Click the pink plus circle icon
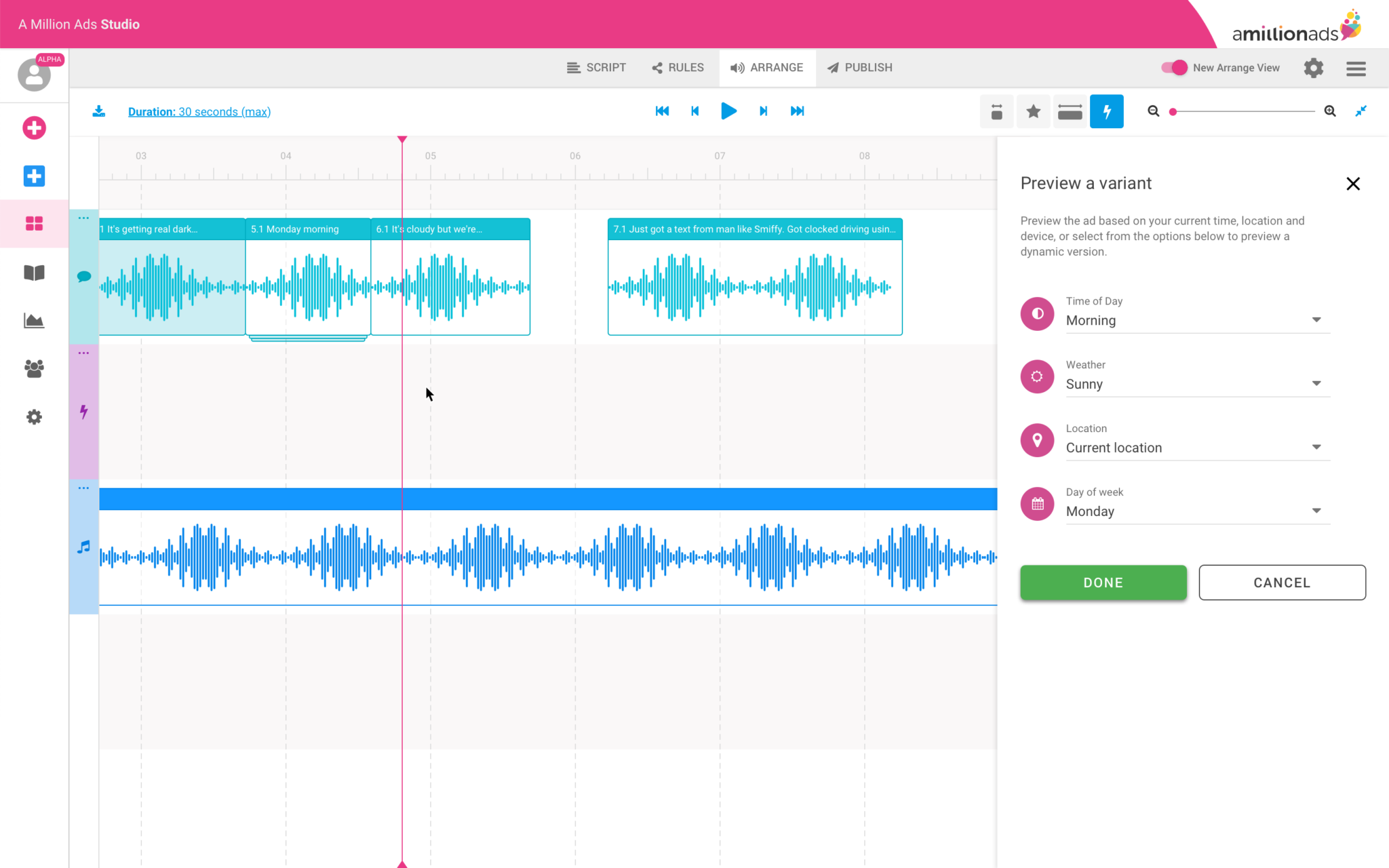This screenshot has width=1389, height=868. [34, 127]
